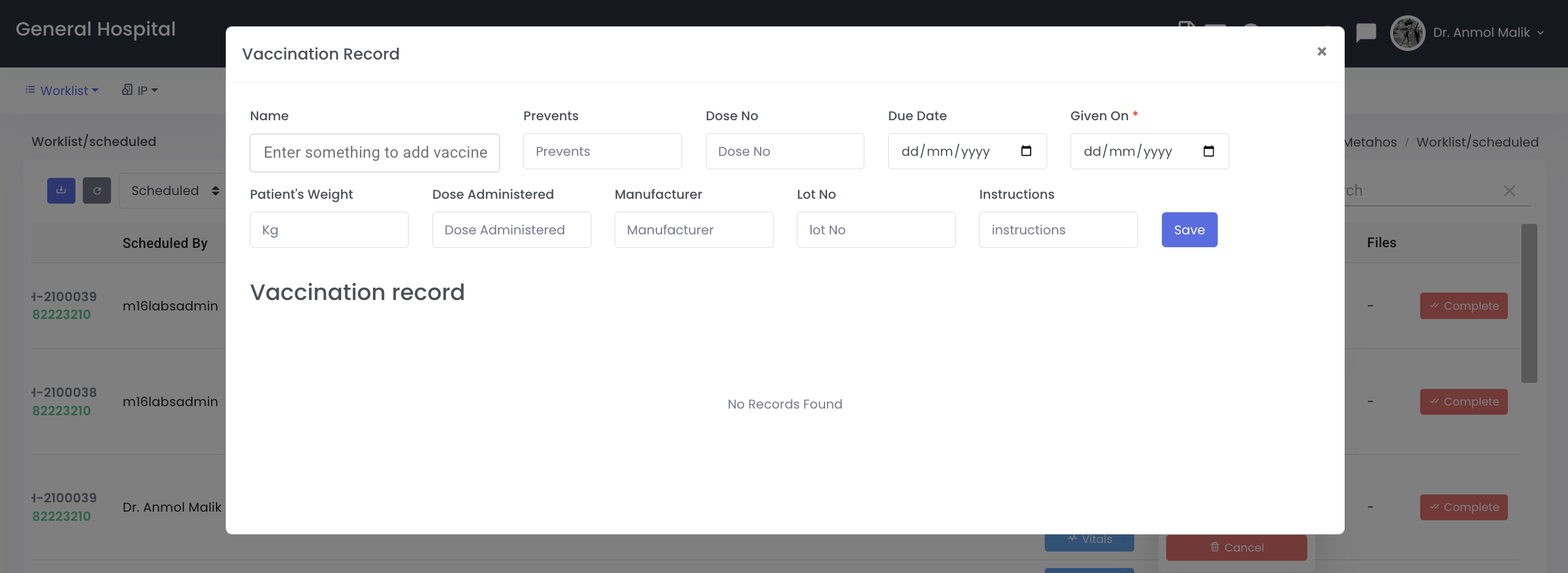This screenshot has height=573, width=1568.
Task: Click Dr. Anmol Malik profile avatar
Action: [x=1407, y=33]
